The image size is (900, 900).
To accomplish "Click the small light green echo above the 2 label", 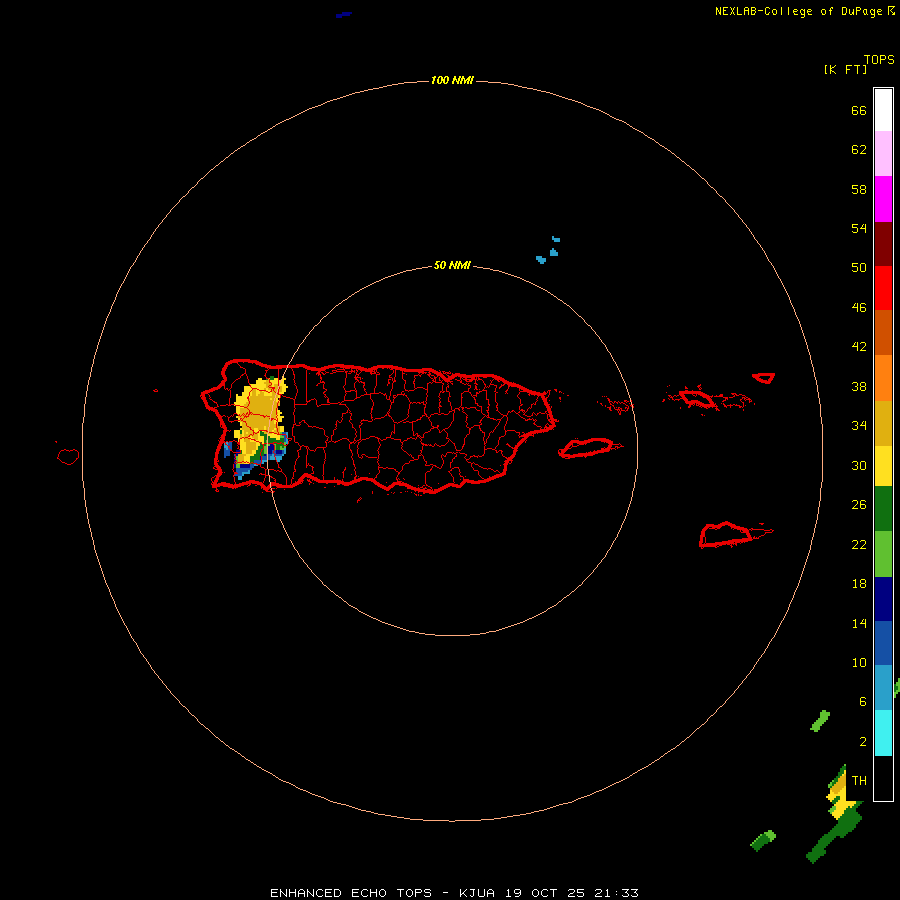I will (820, 721).
